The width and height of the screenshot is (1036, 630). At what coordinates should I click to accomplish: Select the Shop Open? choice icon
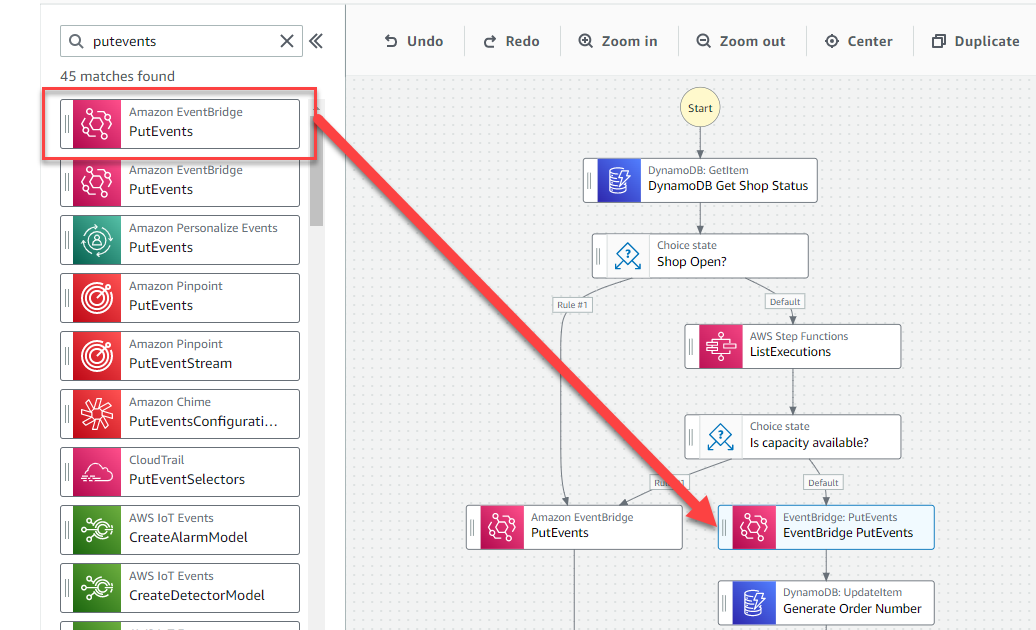tap(628, 256)
